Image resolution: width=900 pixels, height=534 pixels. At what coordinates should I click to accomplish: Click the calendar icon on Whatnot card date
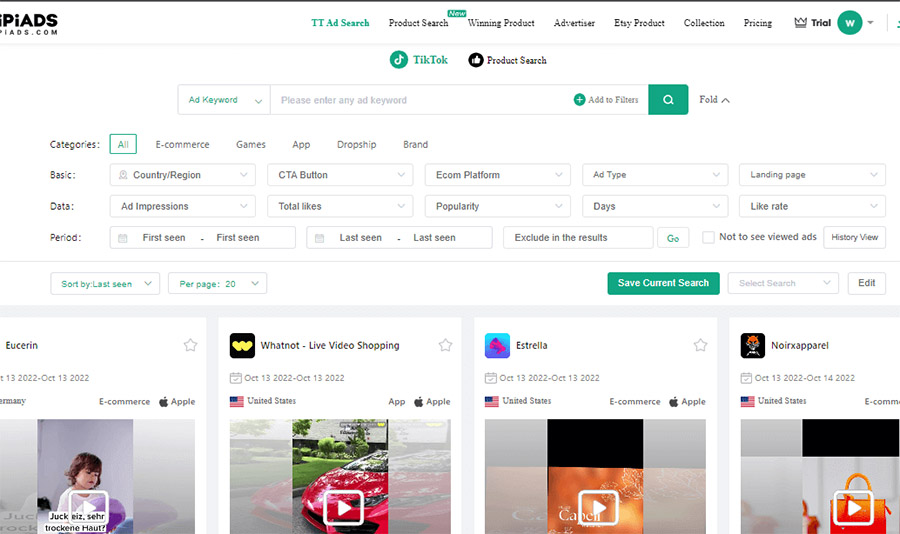[x=235, y=378]
